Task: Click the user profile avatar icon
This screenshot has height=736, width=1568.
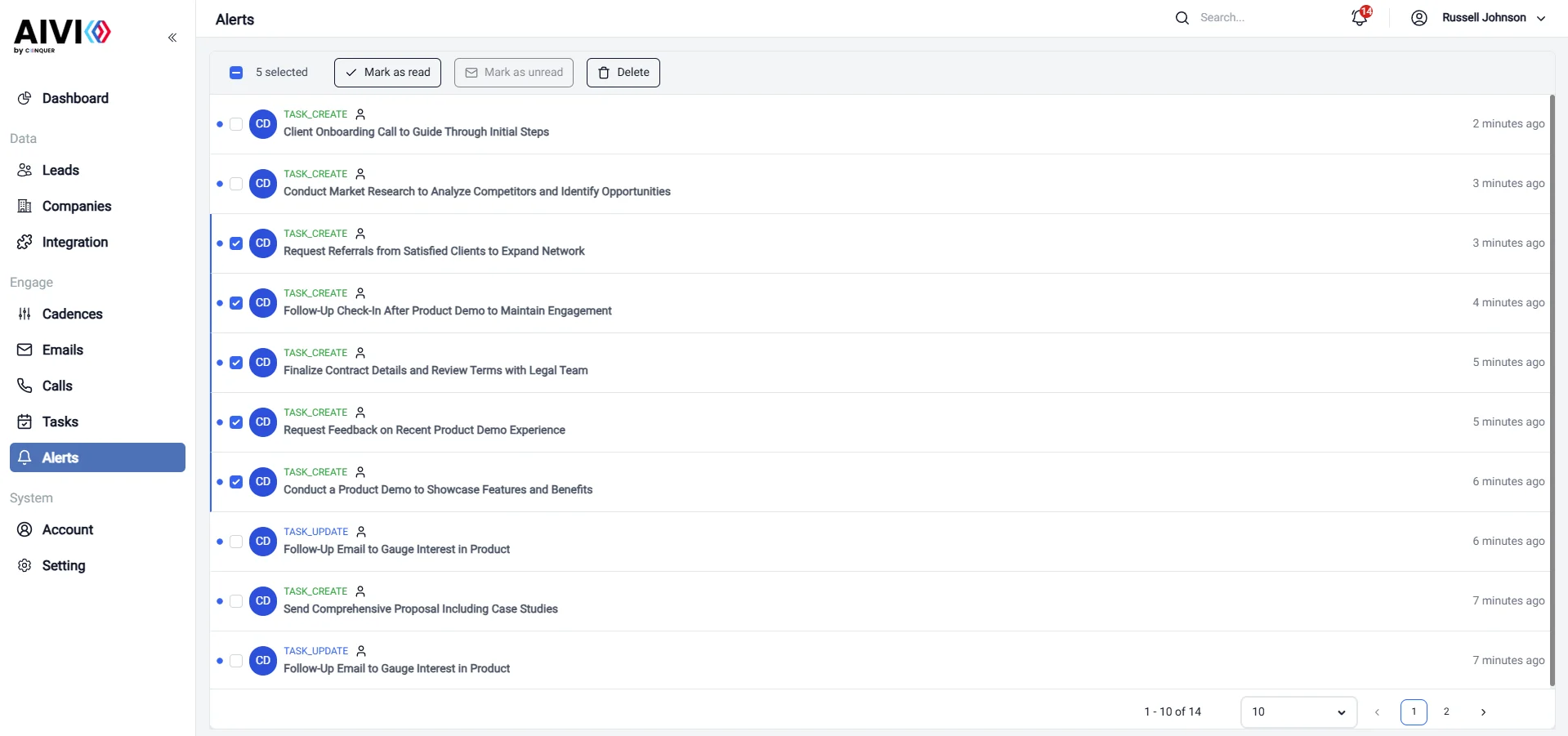Action: tap(1419, 18)
